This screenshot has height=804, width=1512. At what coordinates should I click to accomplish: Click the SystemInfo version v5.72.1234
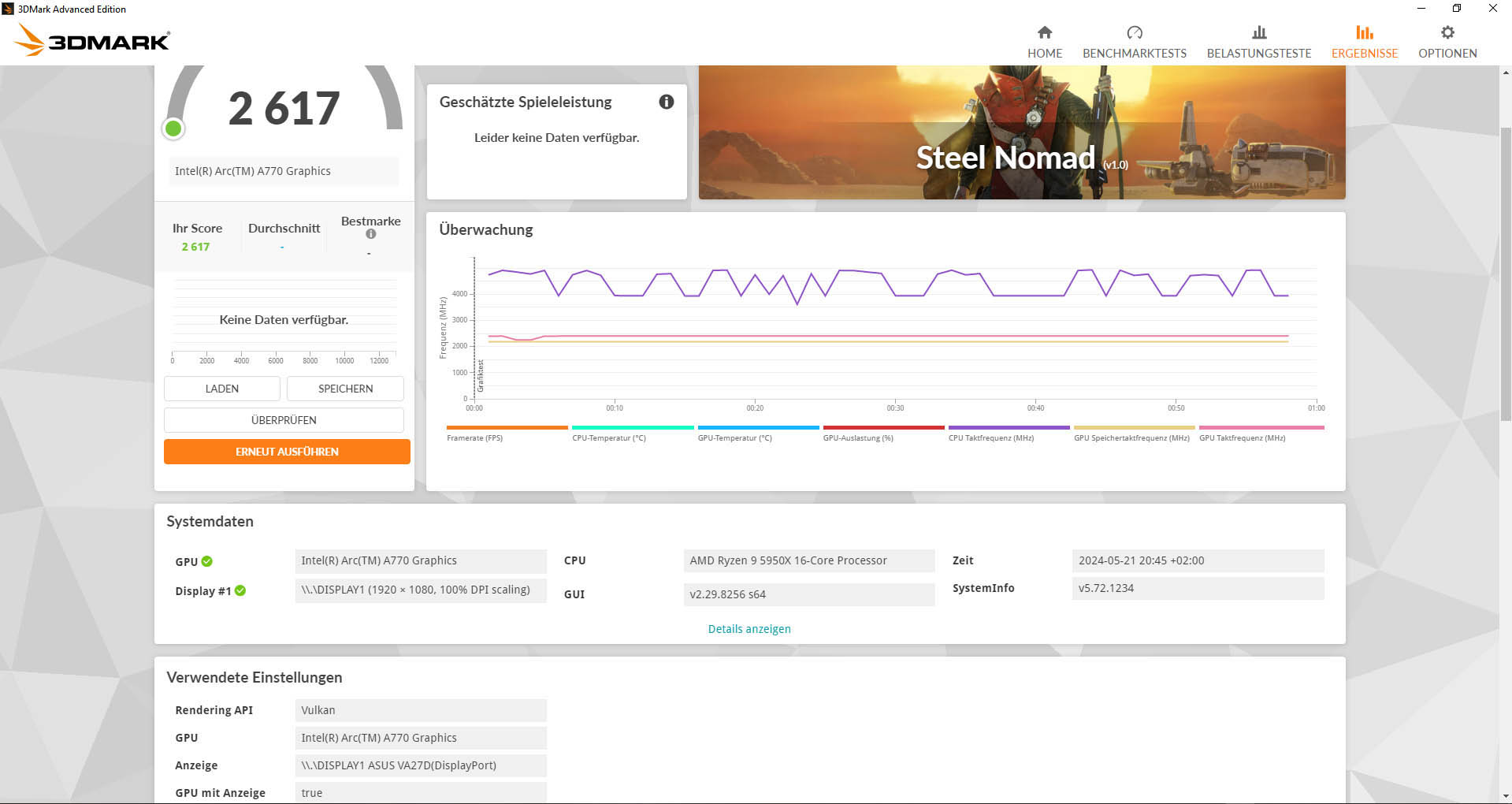click(1198, 588)
